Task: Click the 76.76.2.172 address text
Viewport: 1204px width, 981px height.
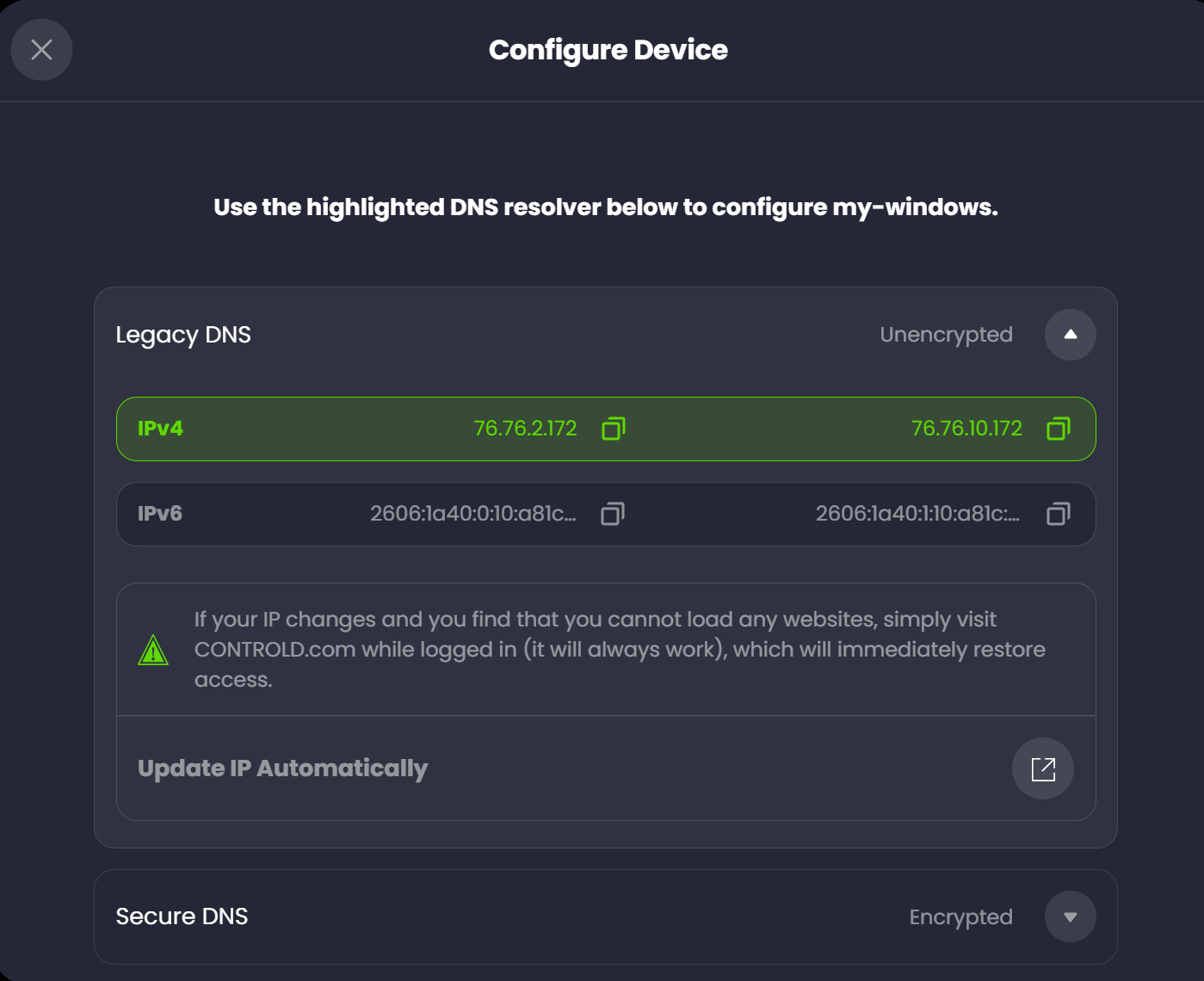Action: click(525, 429)
